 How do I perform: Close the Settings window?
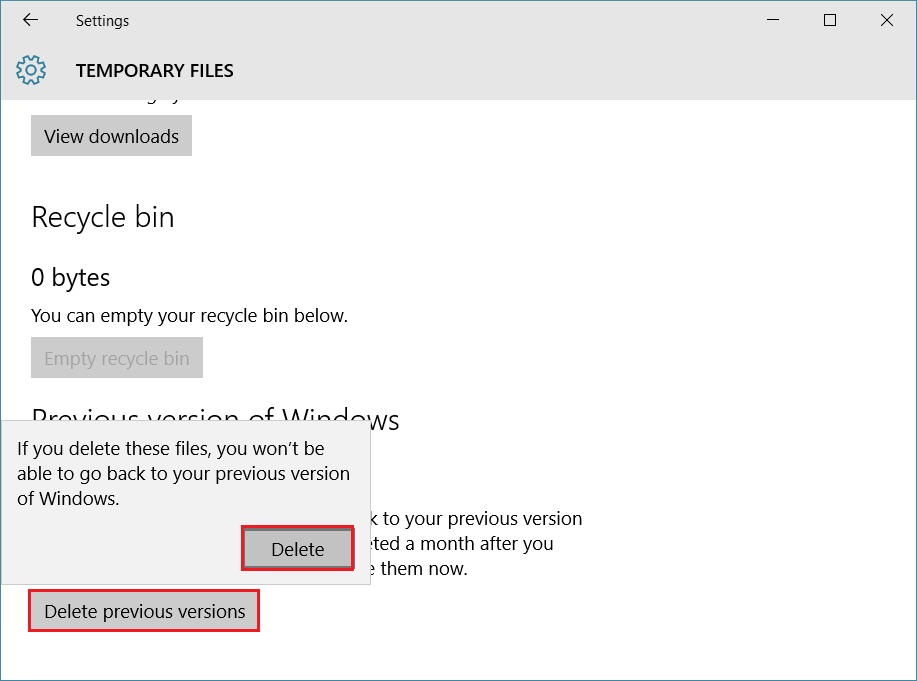click(x=887, y=20)
